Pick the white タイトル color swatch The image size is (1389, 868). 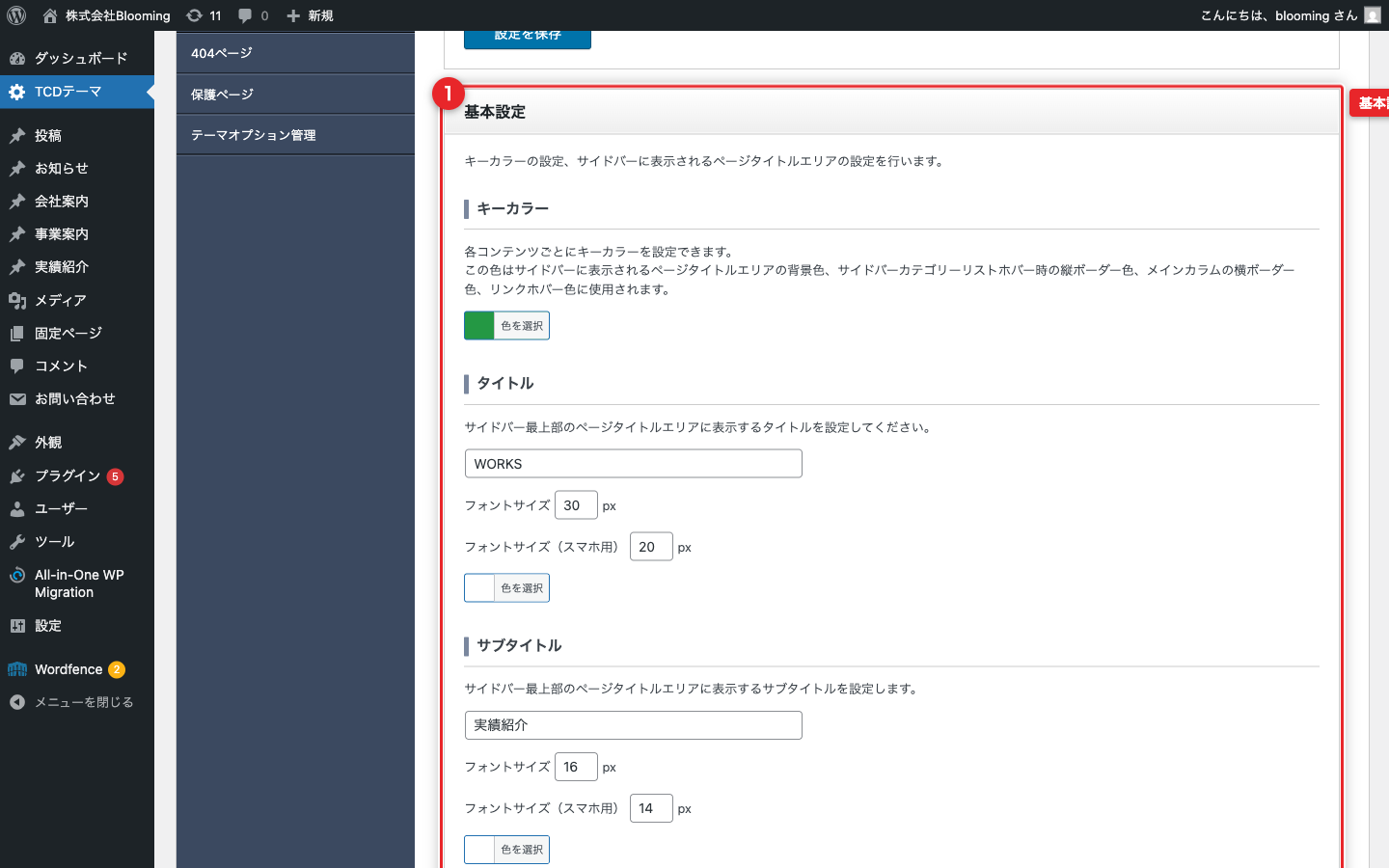(x=479, y=588)
